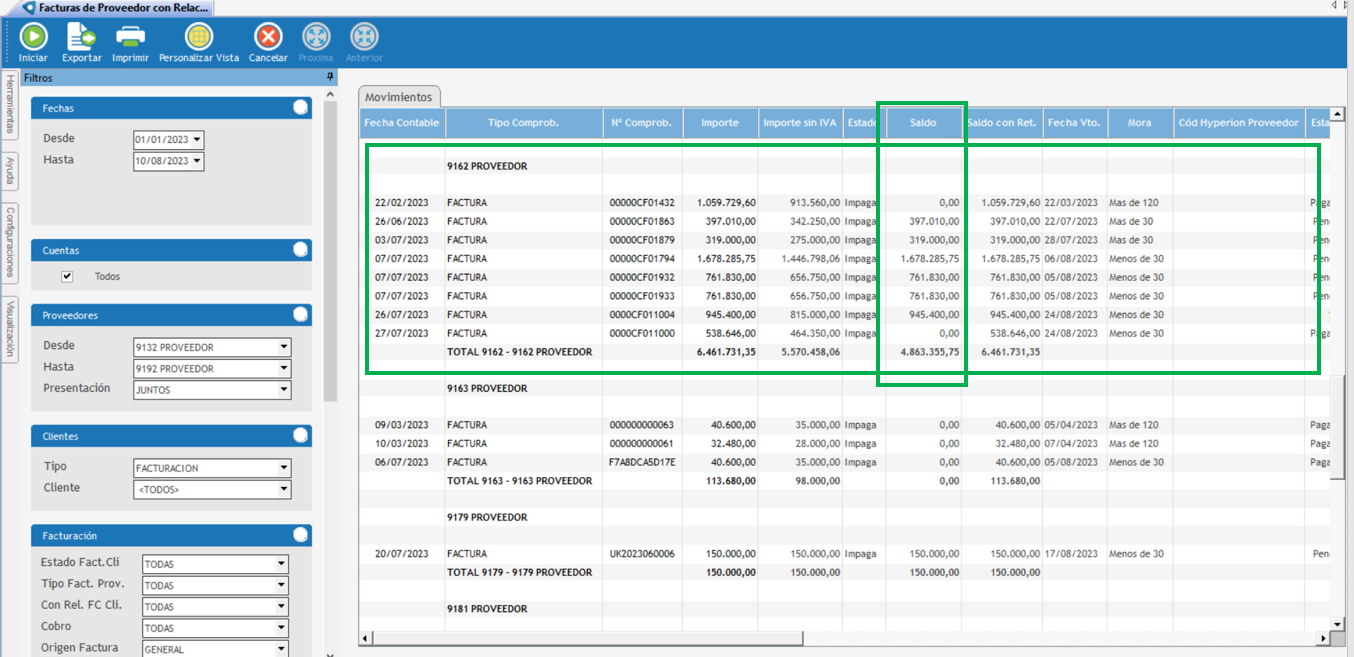This screenshot has width=1354, height=657.
Task: Click the Anterior navigation icon
Action: coord(364,38)
